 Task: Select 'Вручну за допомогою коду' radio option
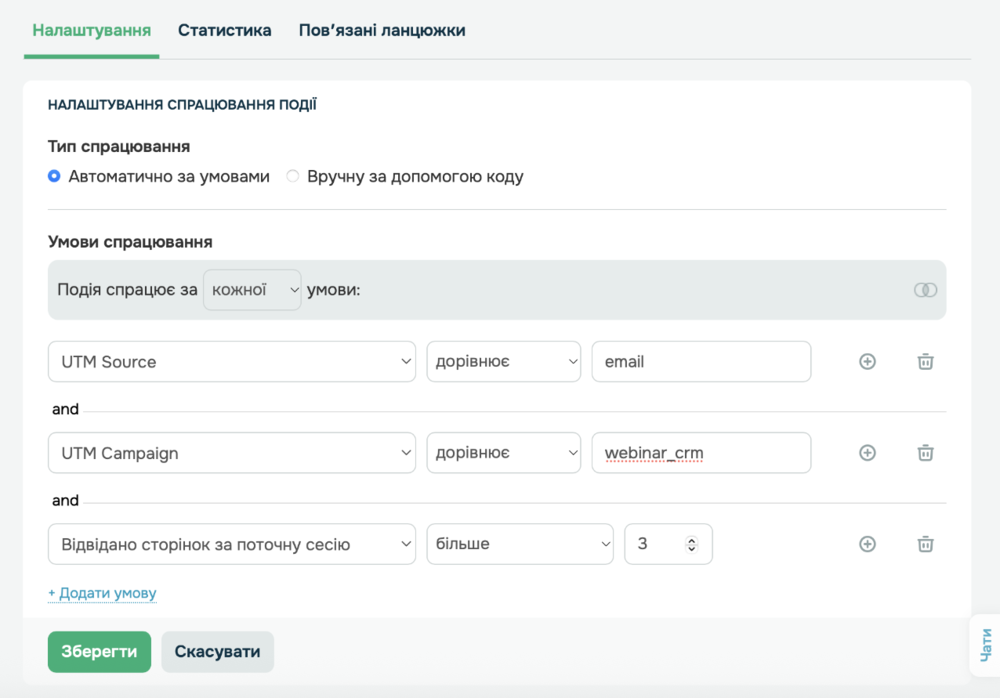(293, 177)
